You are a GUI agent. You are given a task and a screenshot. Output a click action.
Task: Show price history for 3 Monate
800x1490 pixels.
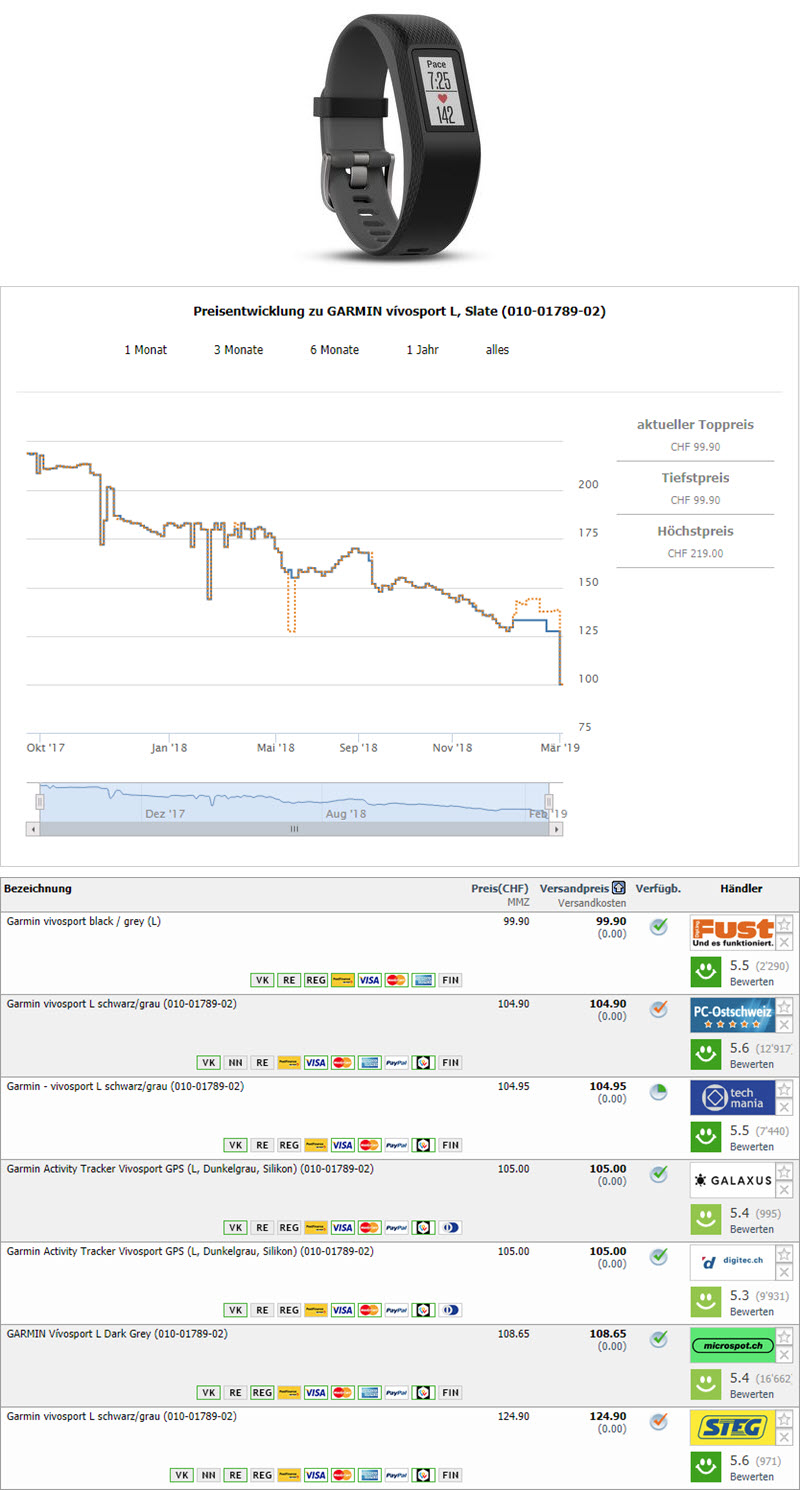(238, 350)
